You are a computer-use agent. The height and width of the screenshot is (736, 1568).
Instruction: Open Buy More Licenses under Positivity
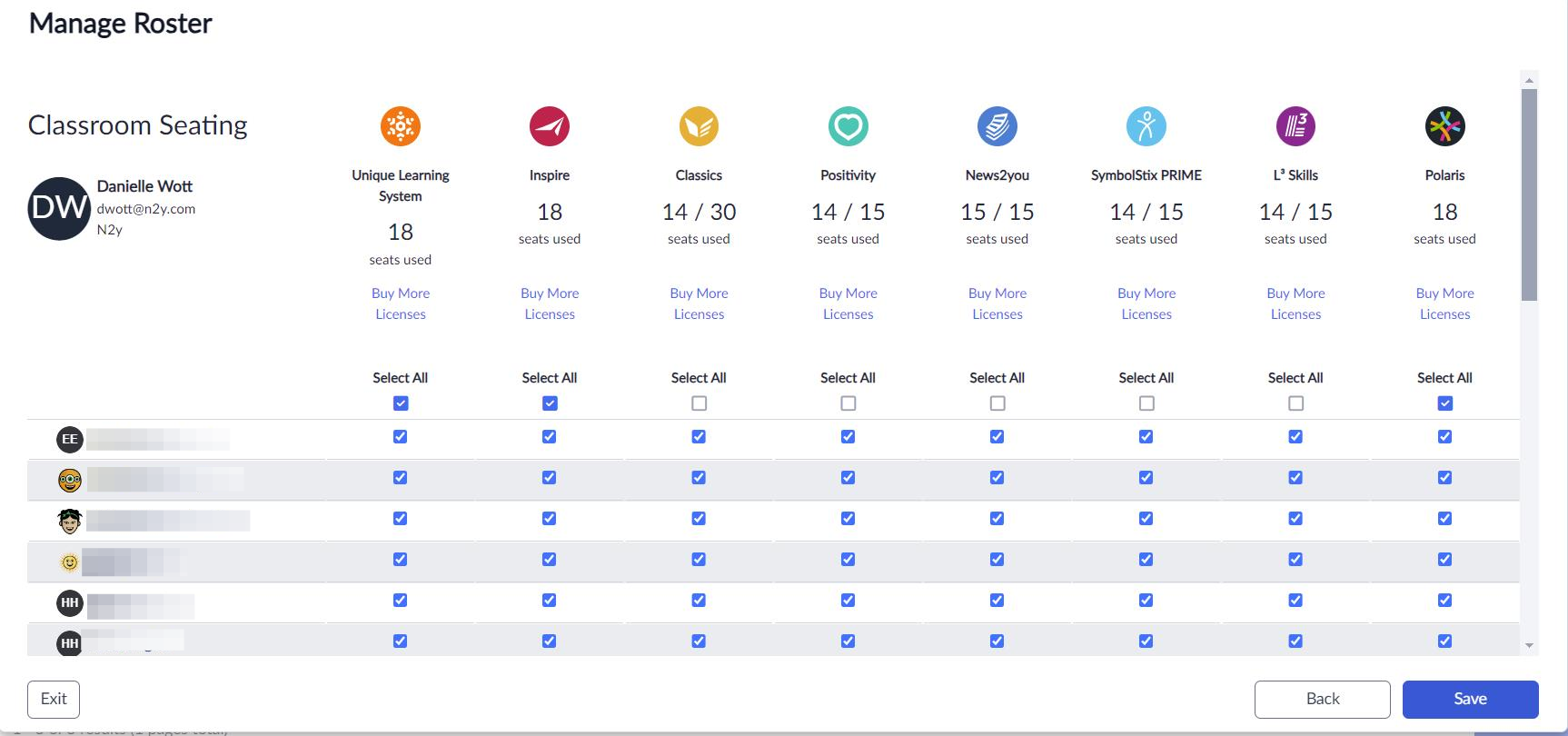coord(848,303)
